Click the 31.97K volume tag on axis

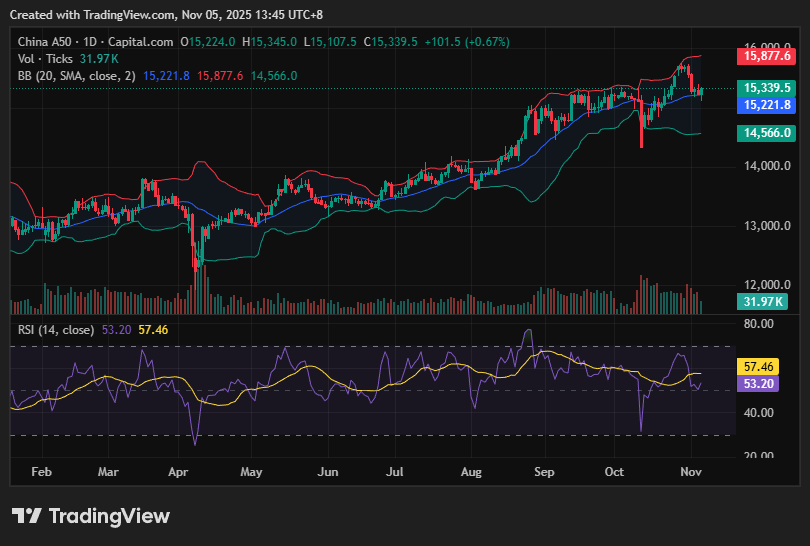tap(765, 302)
